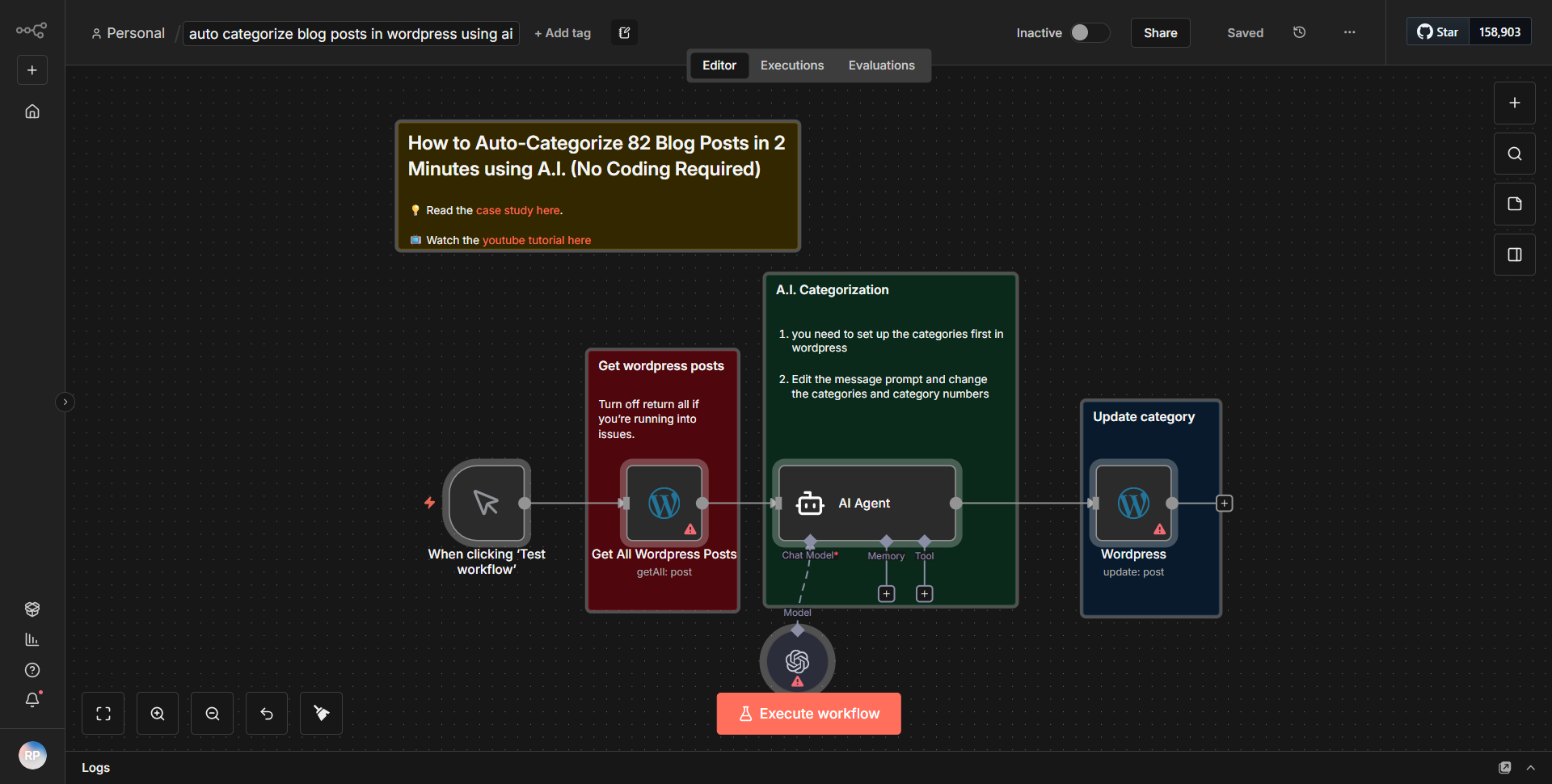Click the reset zoom arrow icon
Viewport: 1552px width, 784px height.
pos(267,714)
